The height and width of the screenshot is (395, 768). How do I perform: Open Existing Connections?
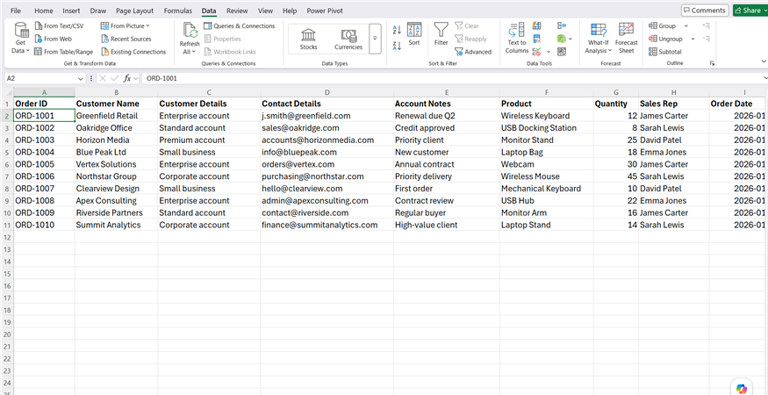[133, 51]
